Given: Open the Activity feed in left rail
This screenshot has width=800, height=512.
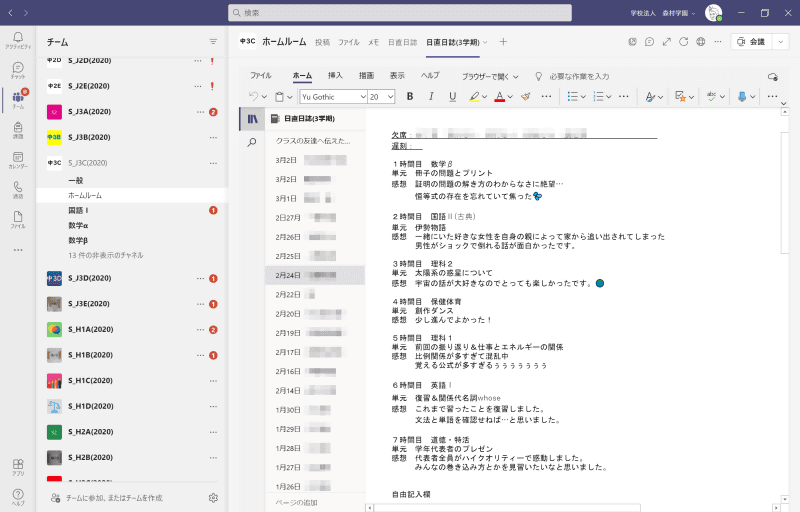Looking at the screenshot, I should (18, 40).
